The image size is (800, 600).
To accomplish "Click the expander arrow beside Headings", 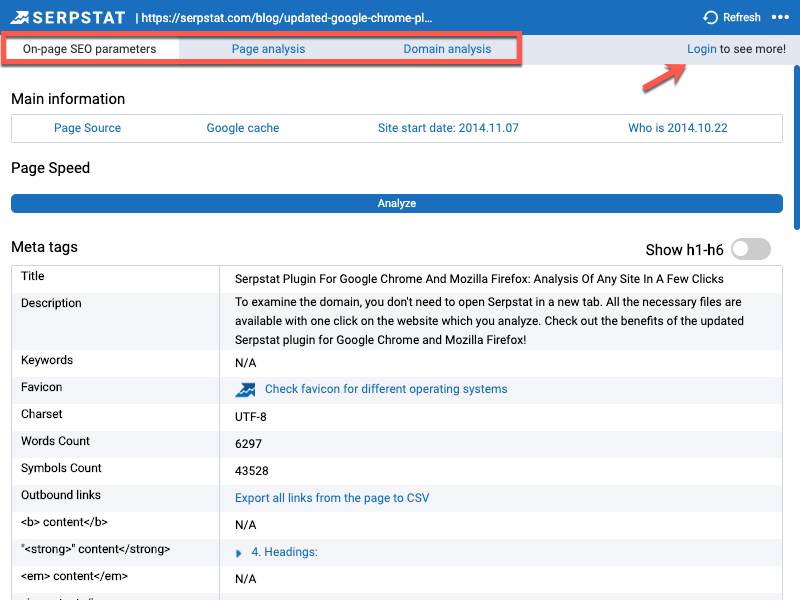I will coord(237,552).
